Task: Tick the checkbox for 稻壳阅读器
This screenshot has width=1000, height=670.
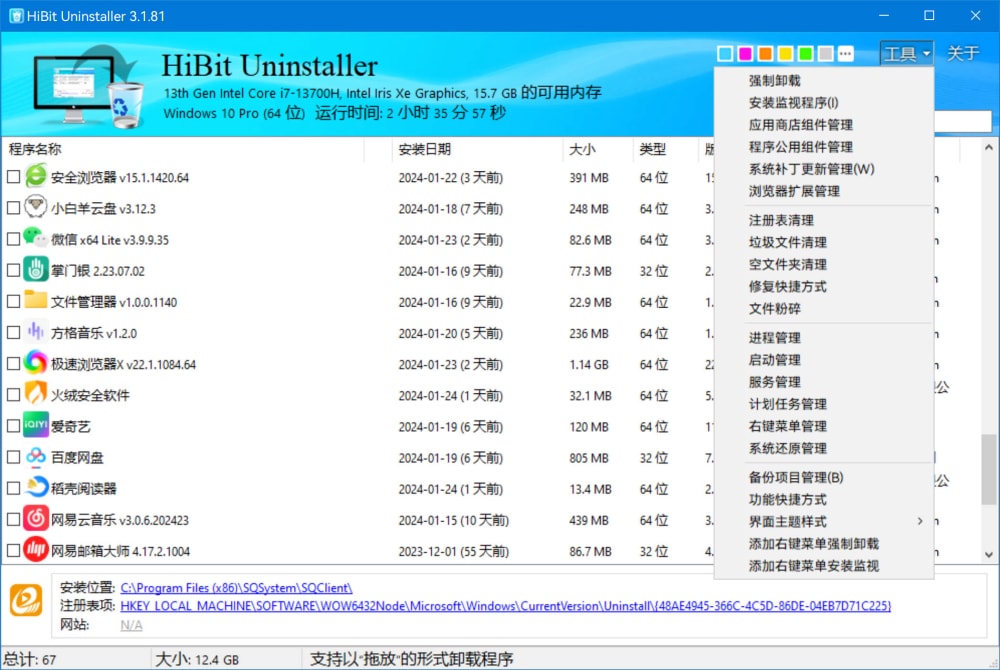Action: click(13, 488)
